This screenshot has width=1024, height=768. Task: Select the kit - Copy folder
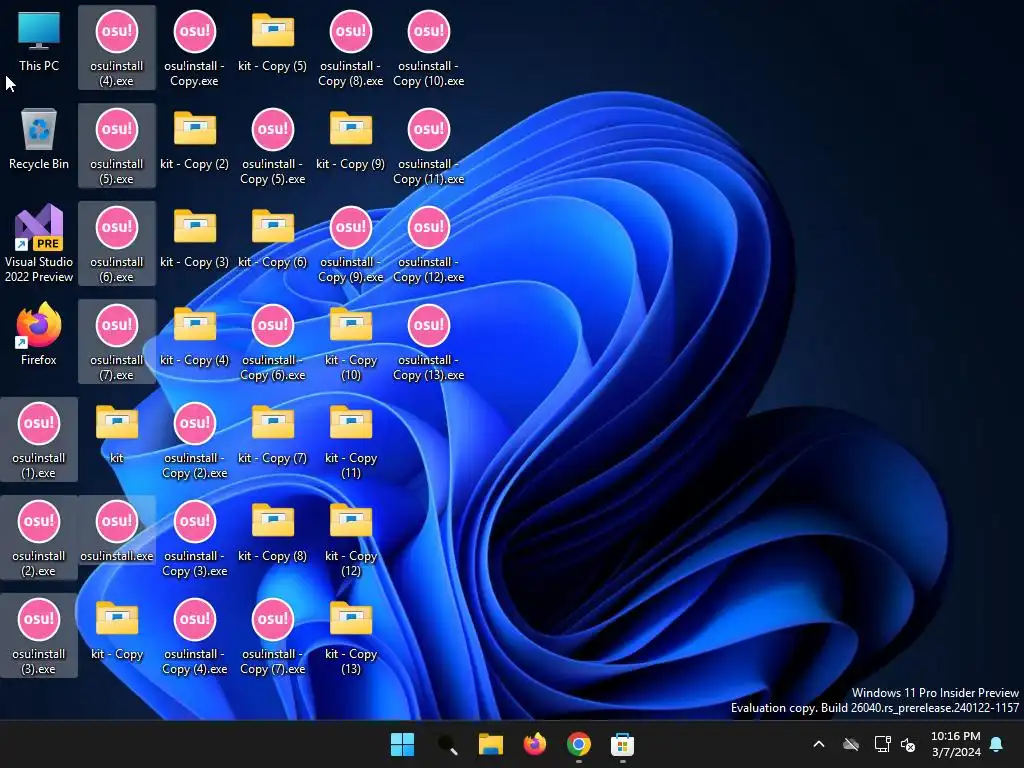[117, 629]
